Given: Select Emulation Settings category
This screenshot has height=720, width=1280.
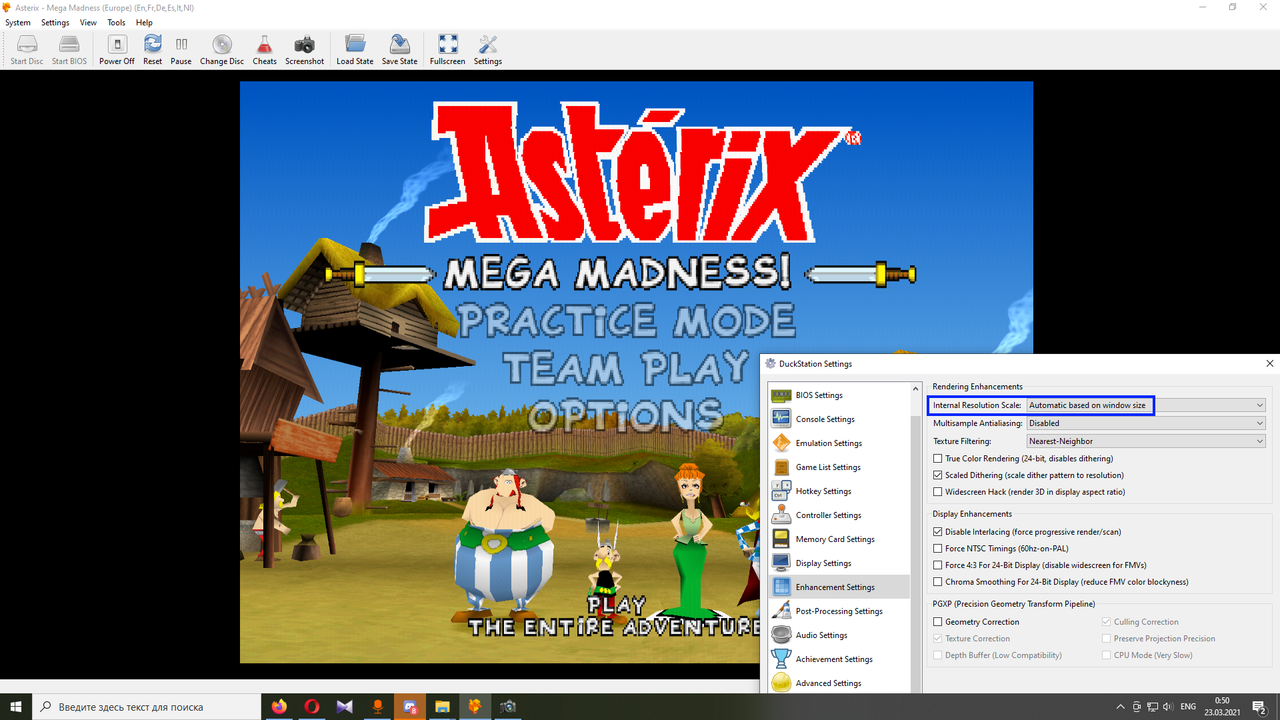Looking at the screenshot, I should pyautogui.click(x=839, y=443).
